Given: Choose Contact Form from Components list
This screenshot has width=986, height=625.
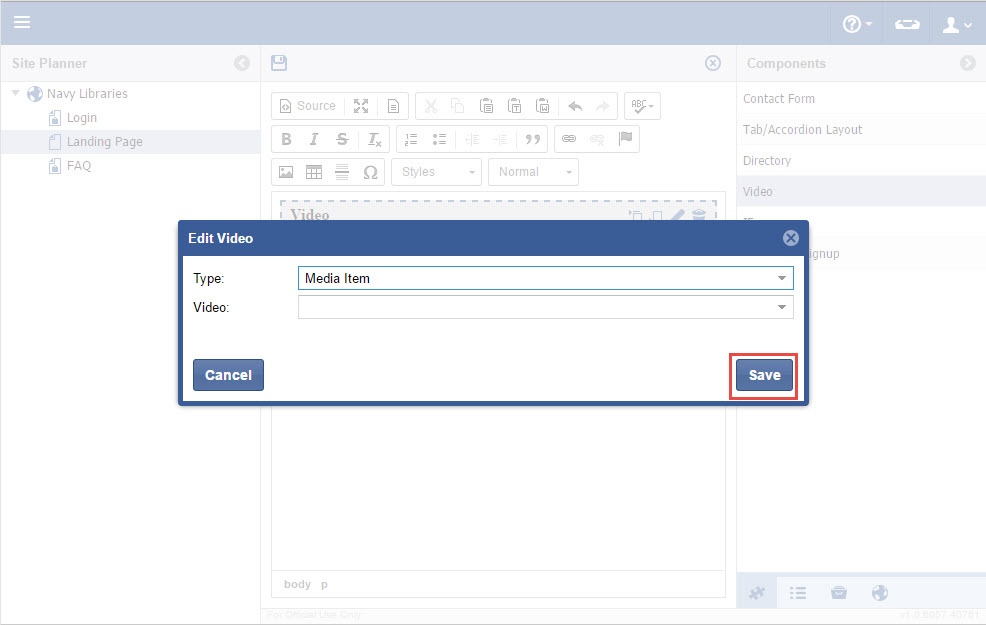Looking at the screenshot, I should (779, 99).
